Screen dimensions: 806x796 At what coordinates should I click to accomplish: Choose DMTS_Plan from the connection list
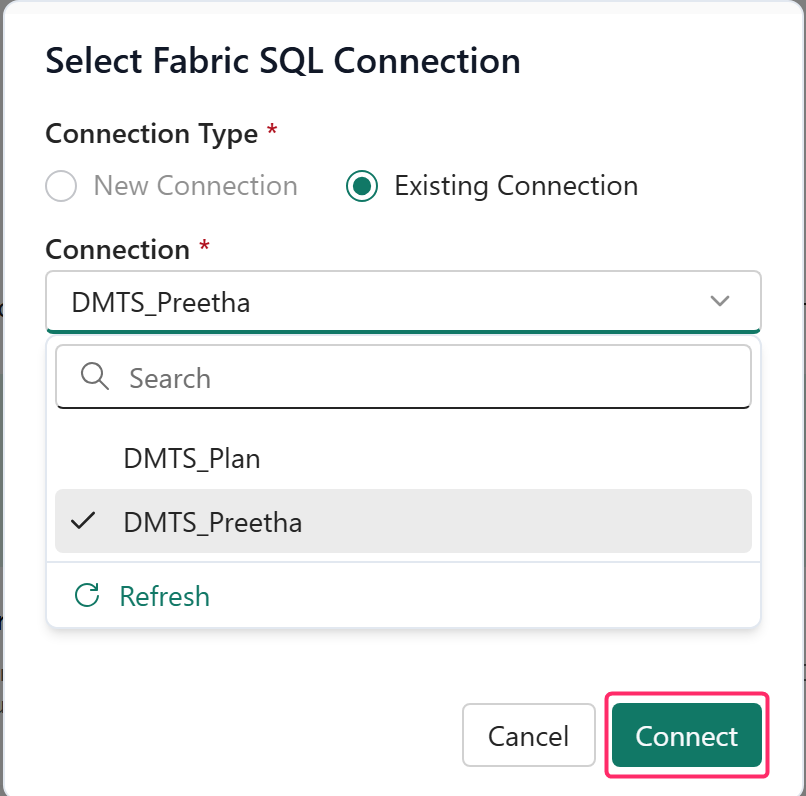coord(192,459)
